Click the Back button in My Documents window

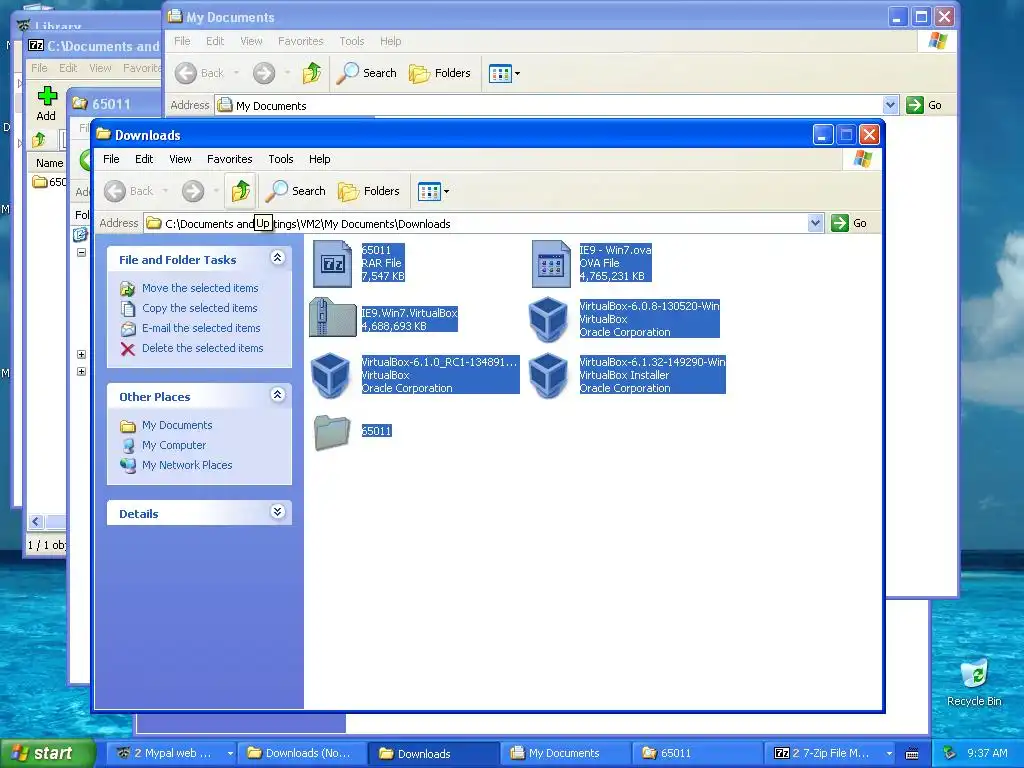pos(200,73)
